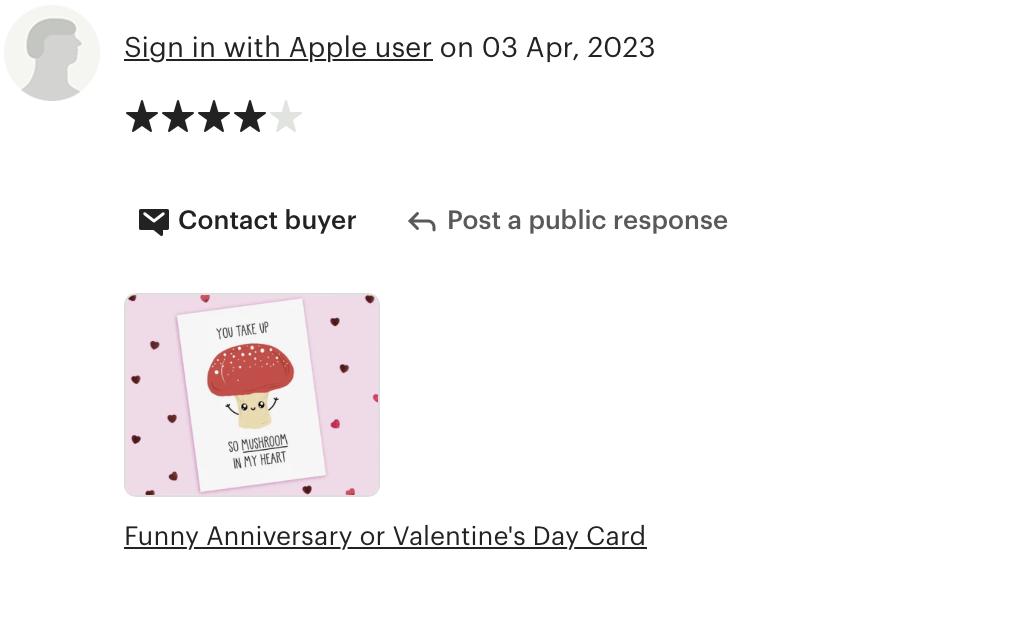
Task: Click the empty fifth rating star
Action: (286, 117)
